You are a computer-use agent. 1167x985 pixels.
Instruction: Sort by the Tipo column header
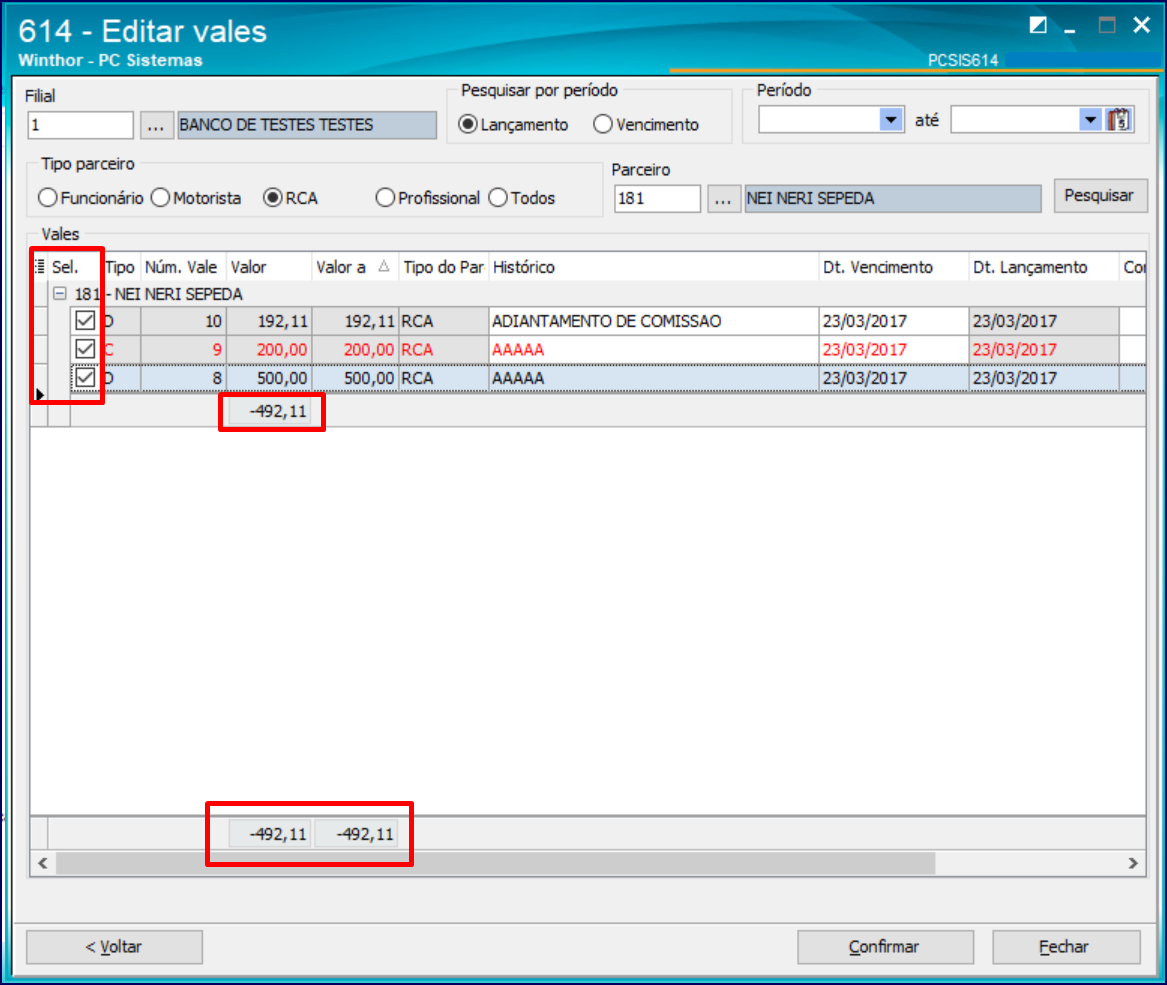click(121, 267)
